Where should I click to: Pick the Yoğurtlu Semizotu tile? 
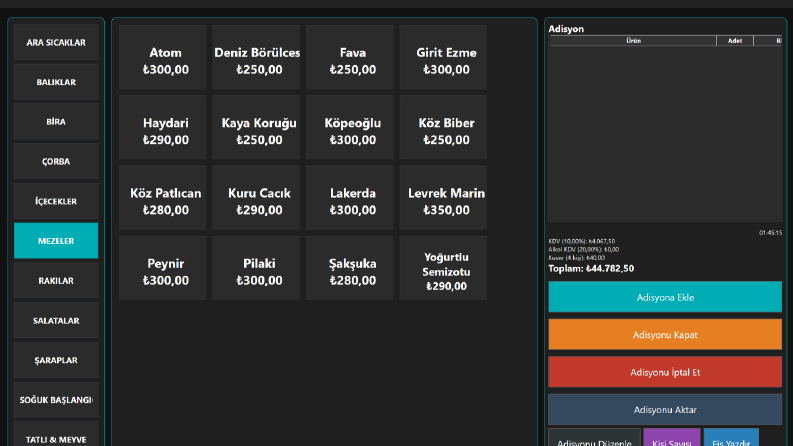click(443, 268)
